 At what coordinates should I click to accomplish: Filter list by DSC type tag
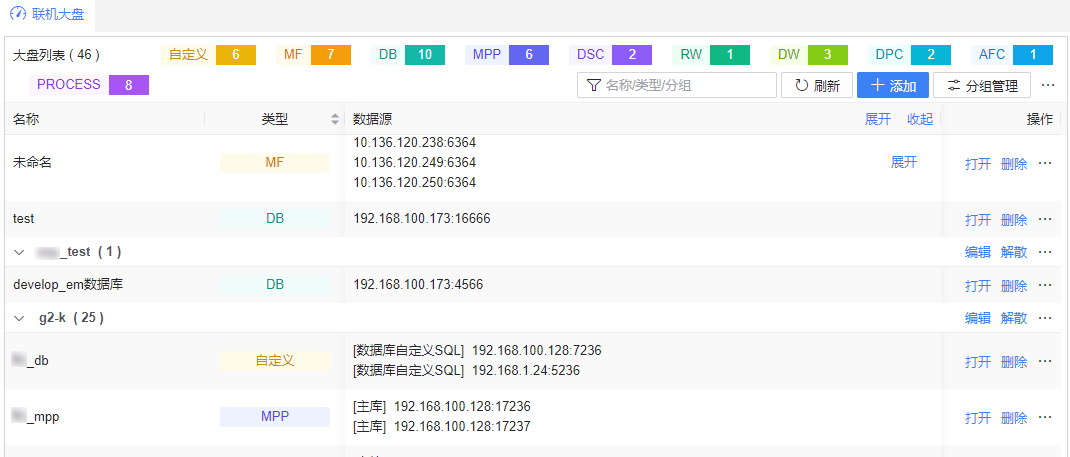click(x=610, y=55)
